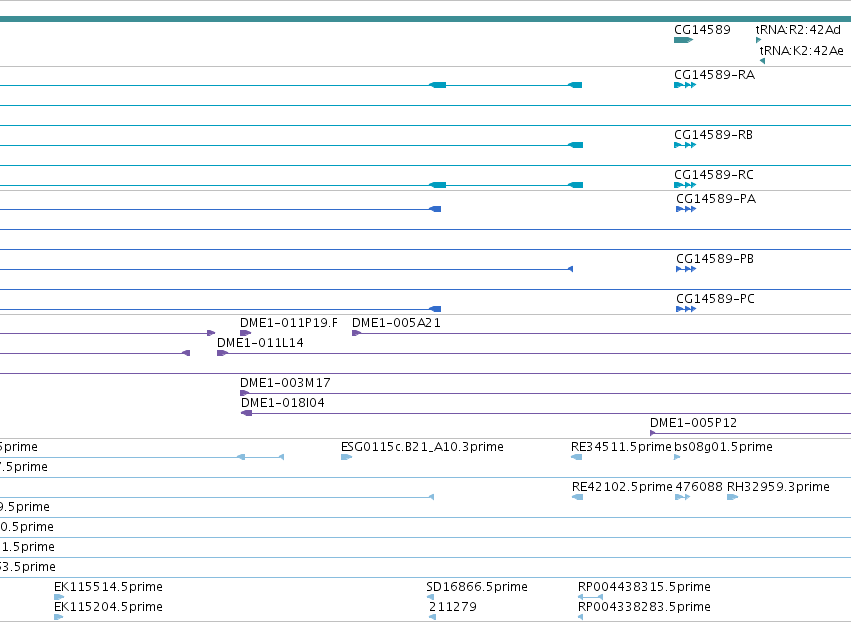This screenshot has width=851, height=622.
Task: Click the RP004438315.5prime EST label
Action: point(644,587)
